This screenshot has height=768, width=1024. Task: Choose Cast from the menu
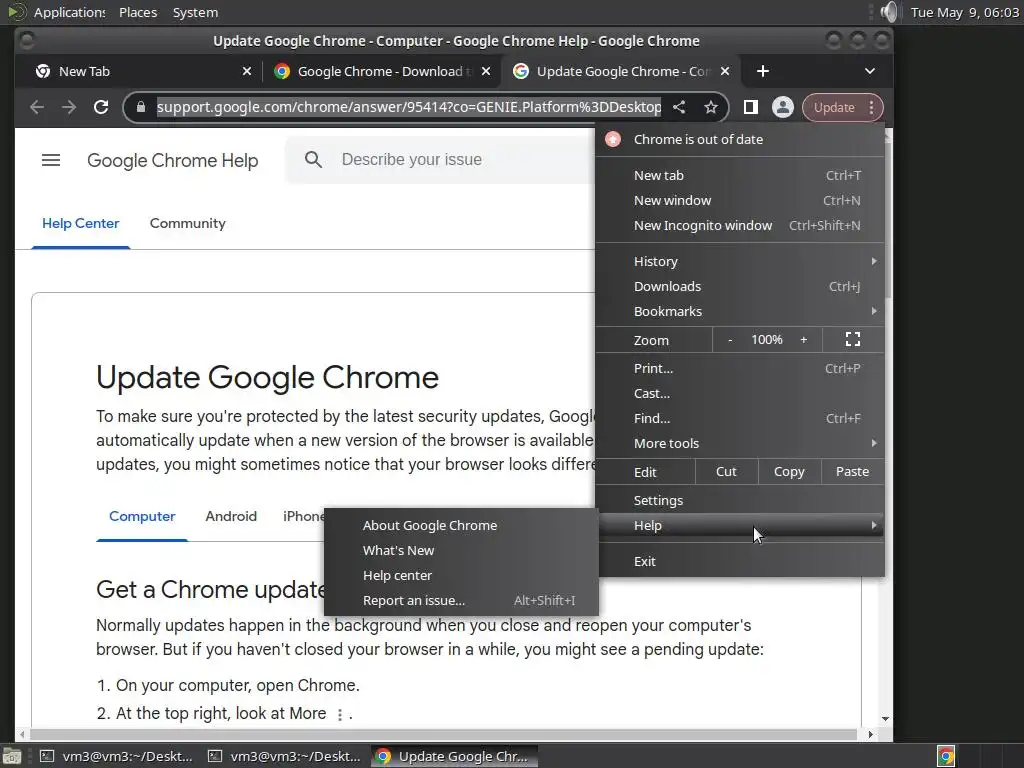click(741, 393)
